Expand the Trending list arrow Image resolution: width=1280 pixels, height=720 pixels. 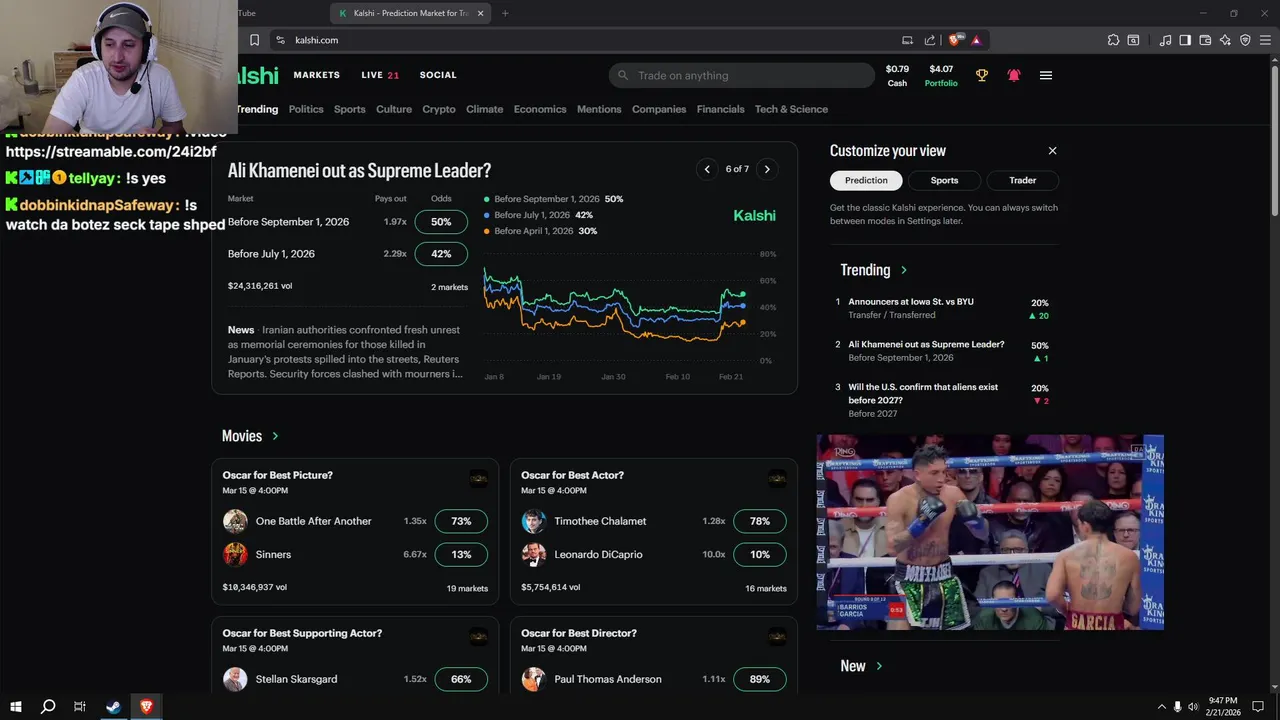[904, 270]
